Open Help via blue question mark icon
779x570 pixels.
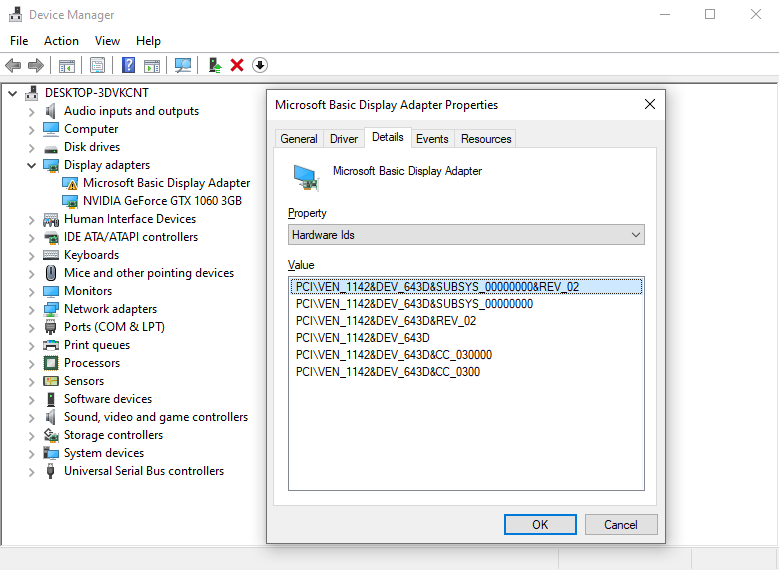click(128, 65)
